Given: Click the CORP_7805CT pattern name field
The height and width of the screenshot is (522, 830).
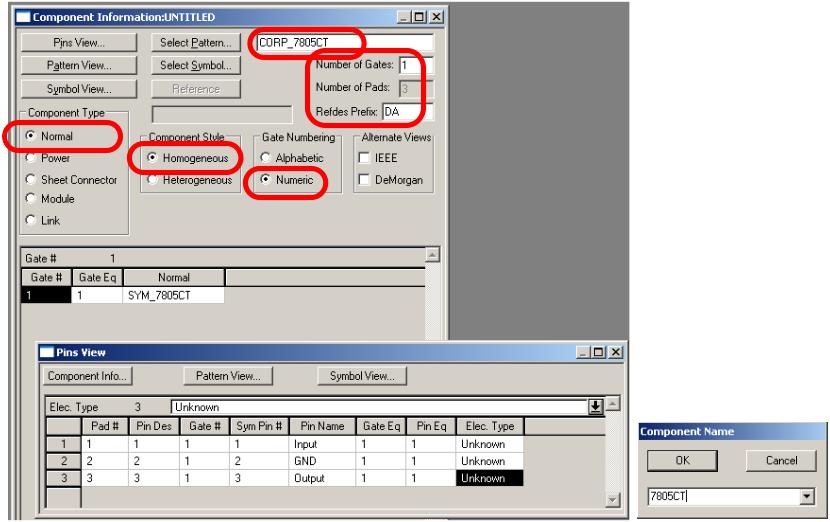Looking at the screenshot, I should [x=345, y=42].
